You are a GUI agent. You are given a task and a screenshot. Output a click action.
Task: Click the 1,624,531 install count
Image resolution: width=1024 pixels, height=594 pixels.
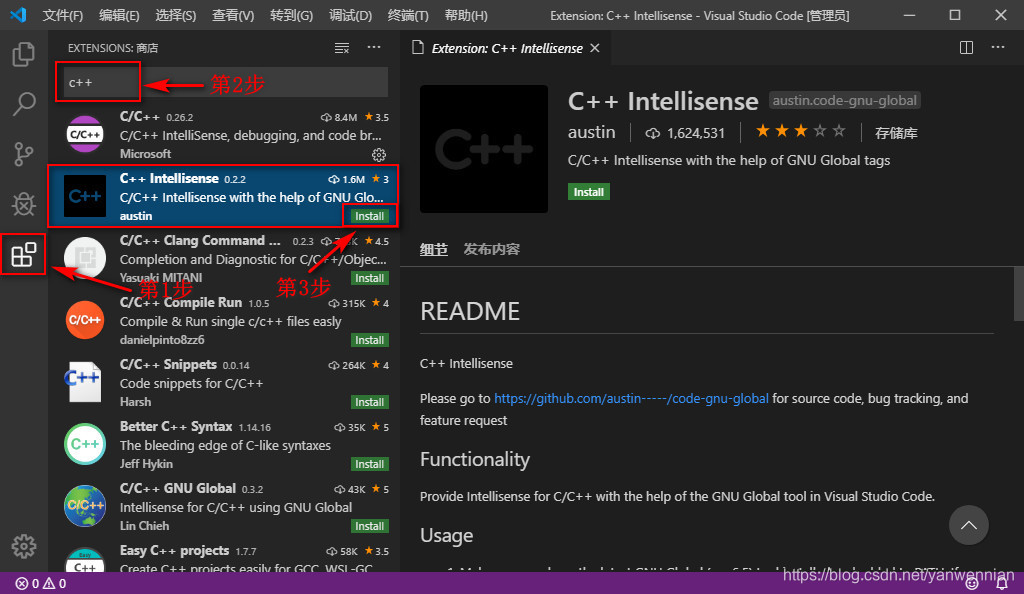(x=685, y=133)
